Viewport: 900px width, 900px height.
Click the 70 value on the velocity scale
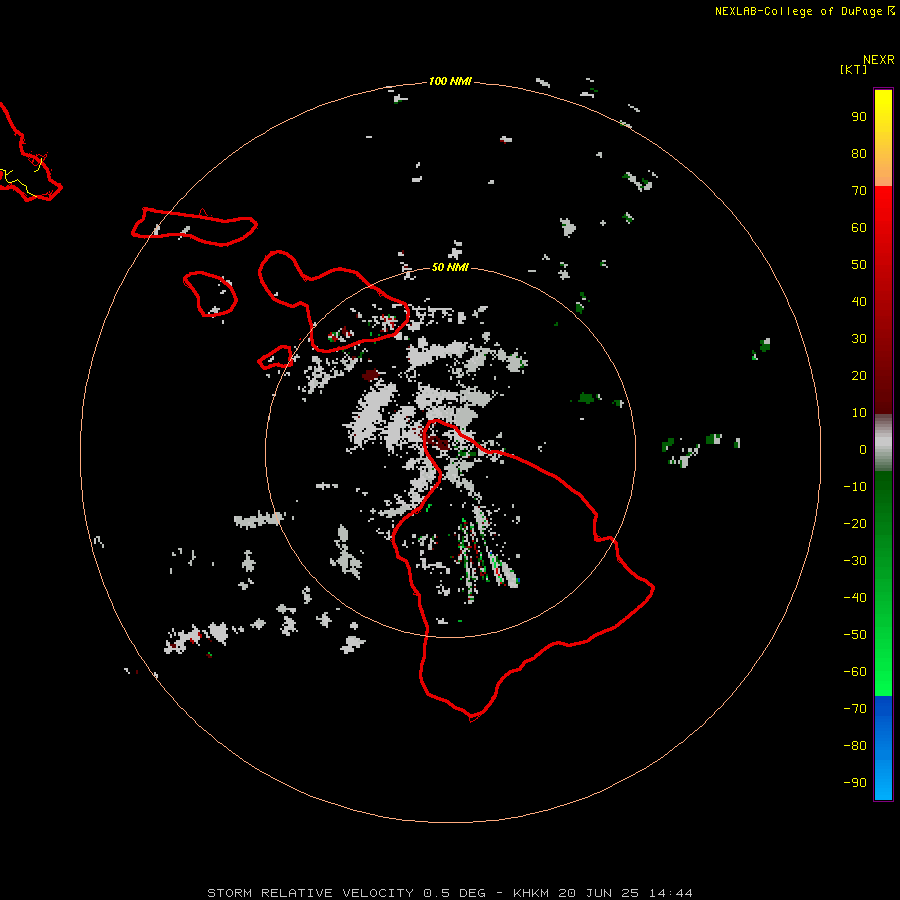click(x=859, y=191)
